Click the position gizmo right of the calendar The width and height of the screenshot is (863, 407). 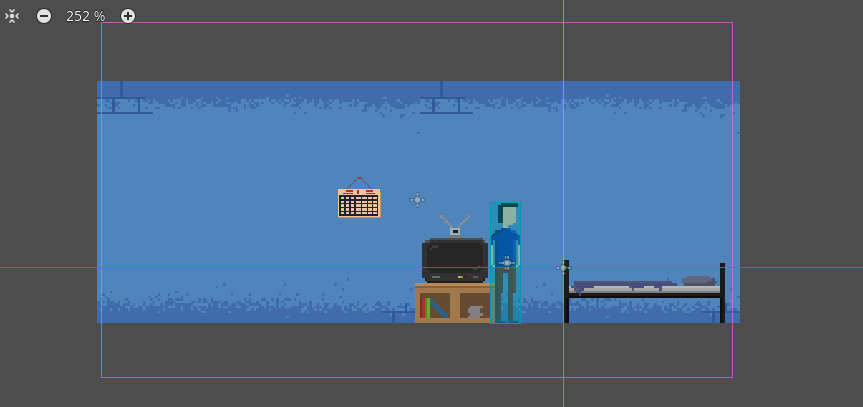417,200
